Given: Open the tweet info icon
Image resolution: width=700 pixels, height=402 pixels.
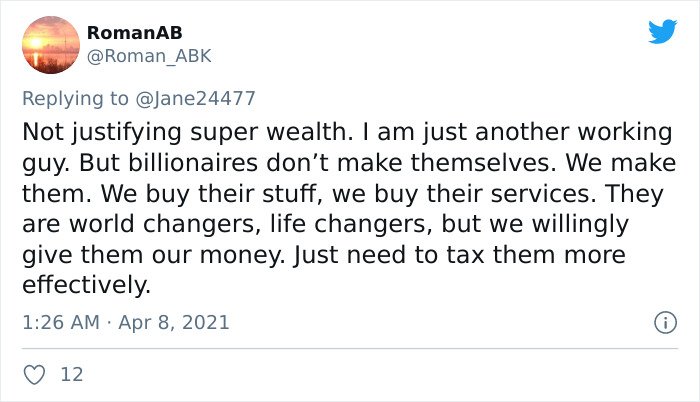Looking at the screenshot, I should point(666,322).
